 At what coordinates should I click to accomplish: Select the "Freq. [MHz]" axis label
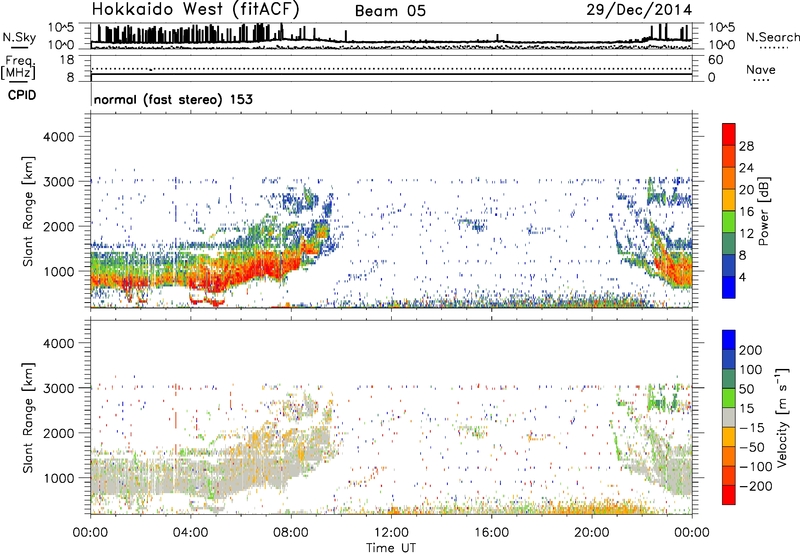pyautogui.click(x=19, y=67)
